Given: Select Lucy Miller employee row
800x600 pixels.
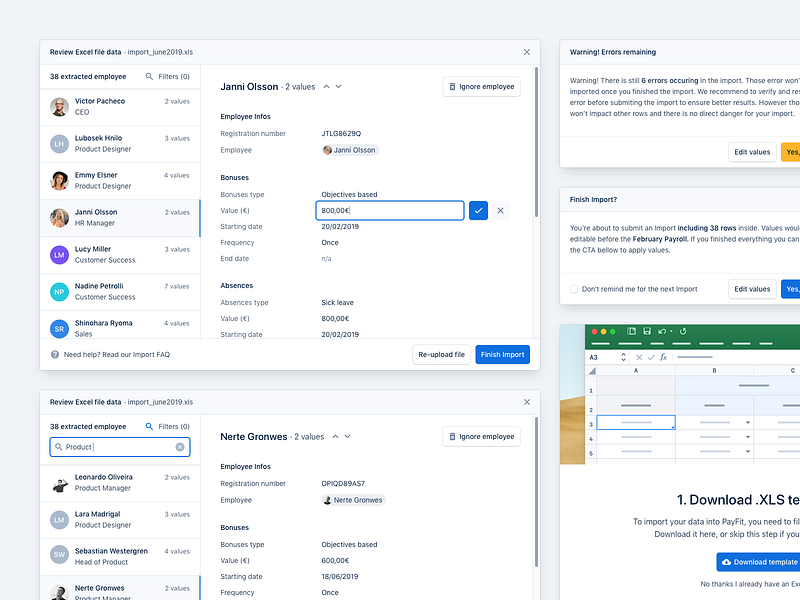Looking at the screenshot, I should click(x=120, y=255).
